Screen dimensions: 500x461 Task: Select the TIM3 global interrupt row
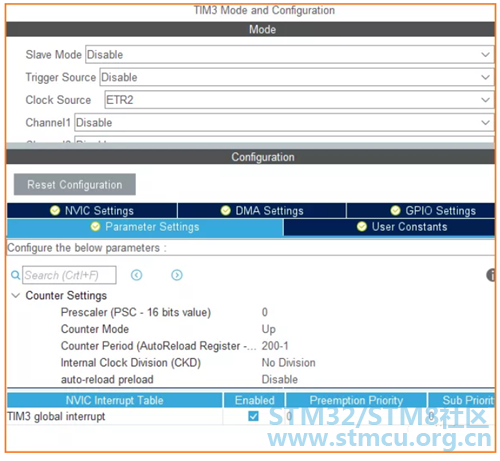point(251,416)
